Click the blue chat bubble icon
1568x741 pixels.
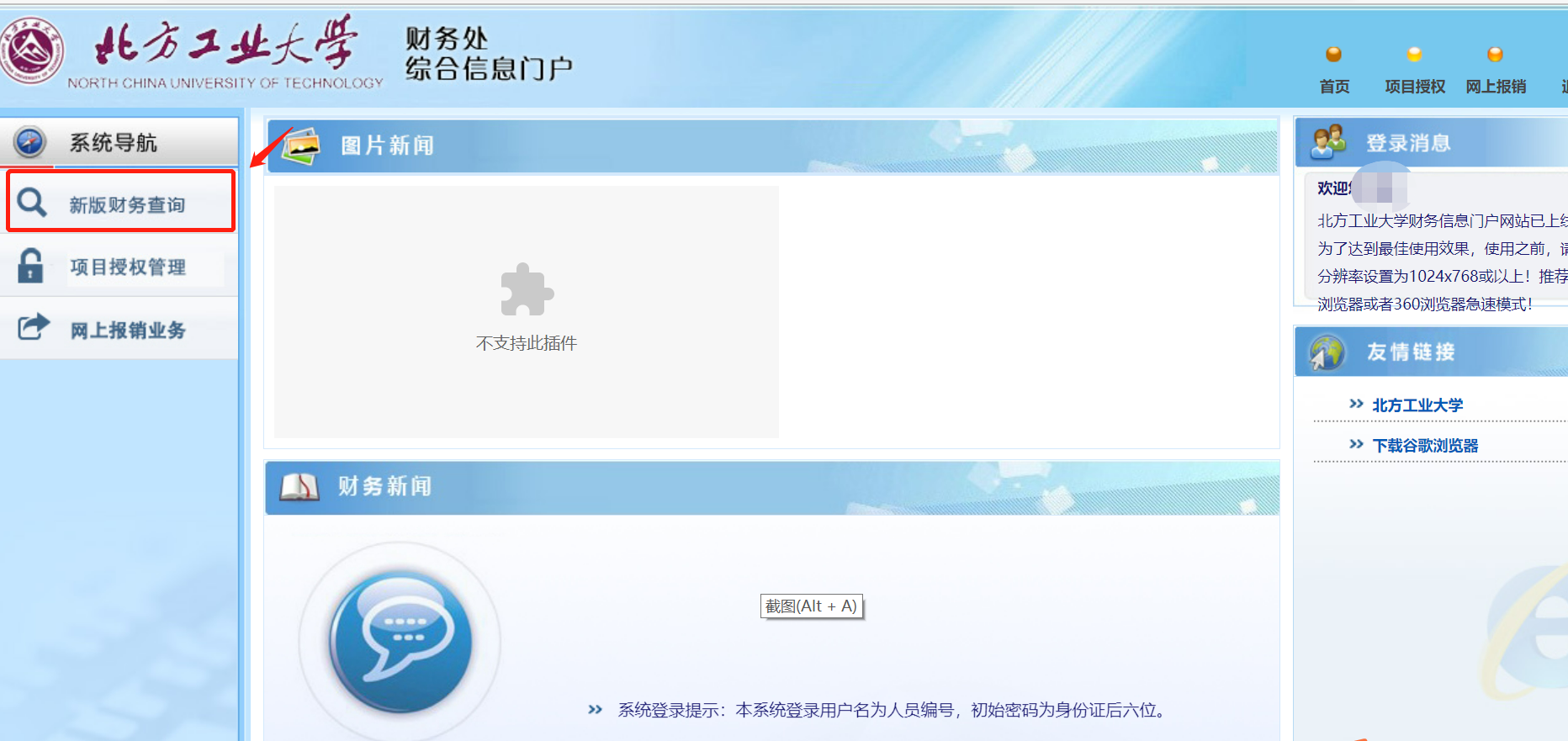point(400,640)
